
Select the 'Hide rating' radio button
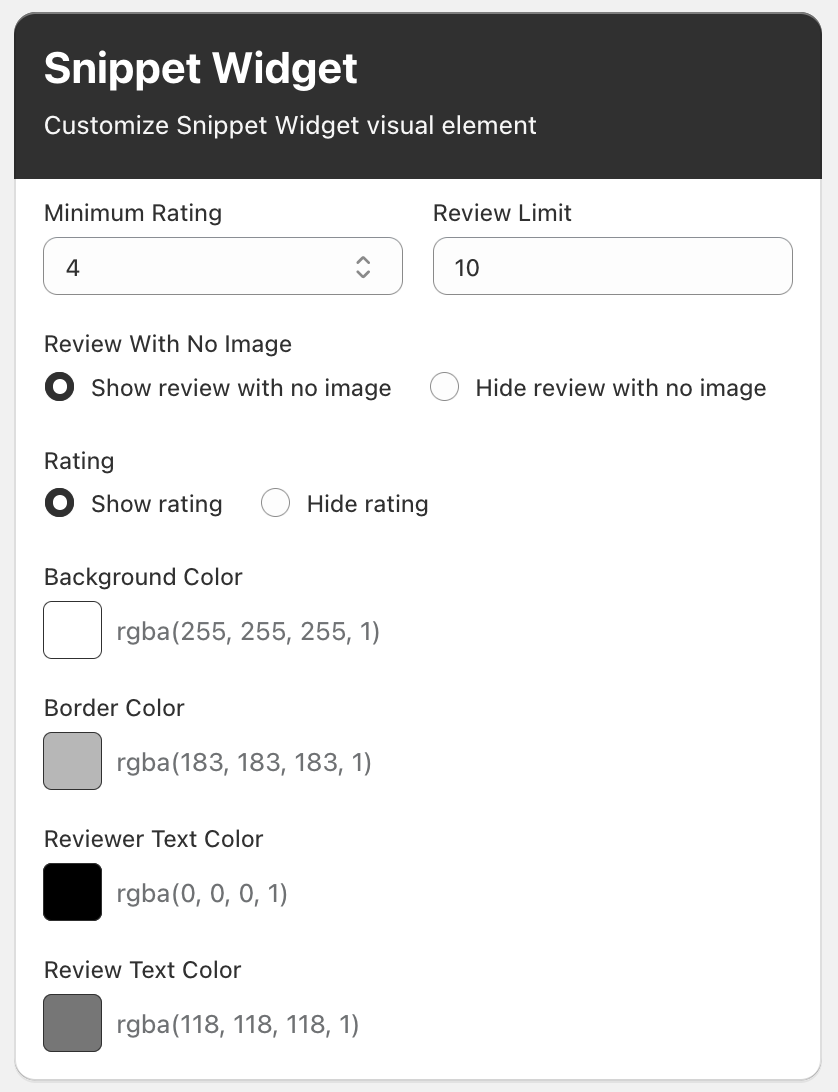click(x=275, y=503)
